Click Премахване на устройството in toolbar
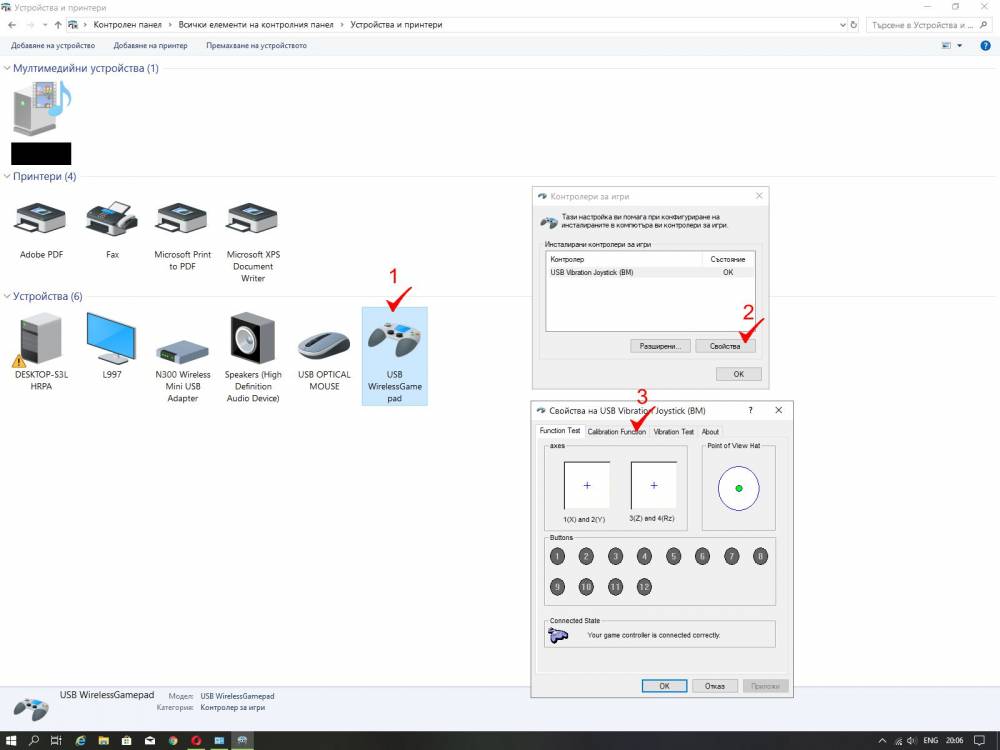The width and height of the screenshot is (1000, 750). pyautogui.click(x=256, y=46)
